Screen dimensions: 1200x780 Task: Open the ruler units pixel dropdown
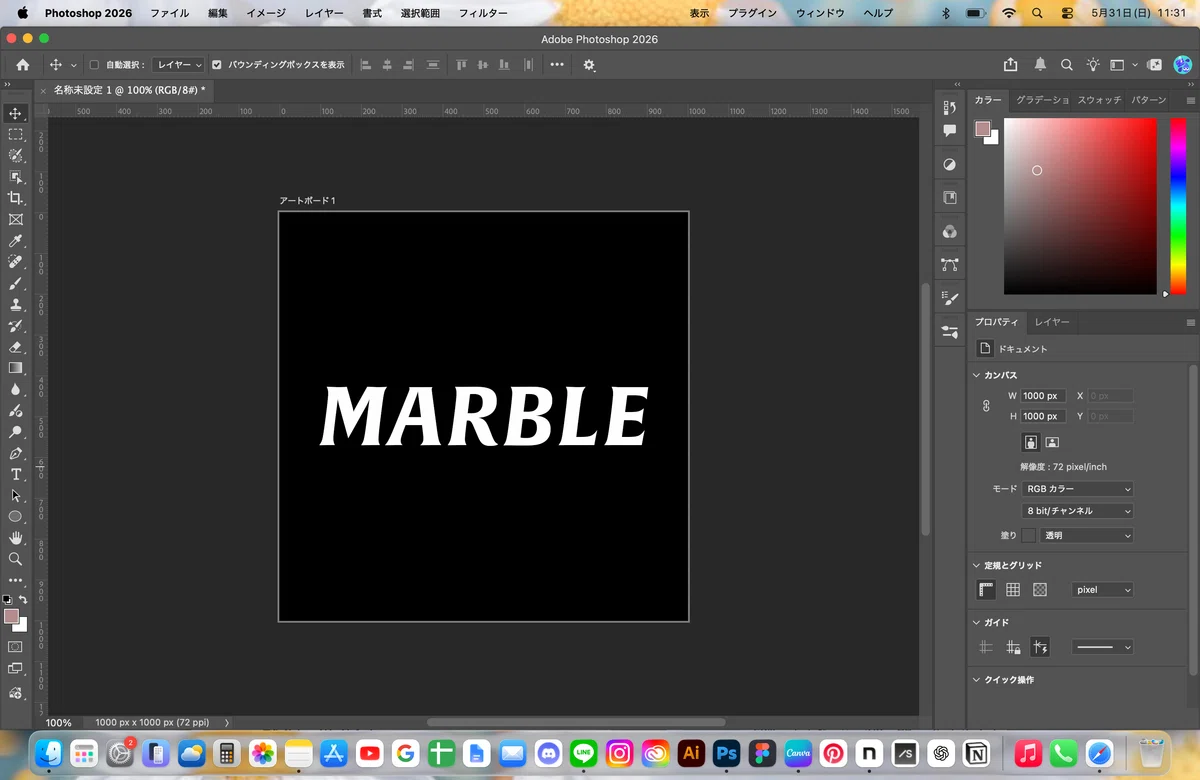click(1102, 590)
